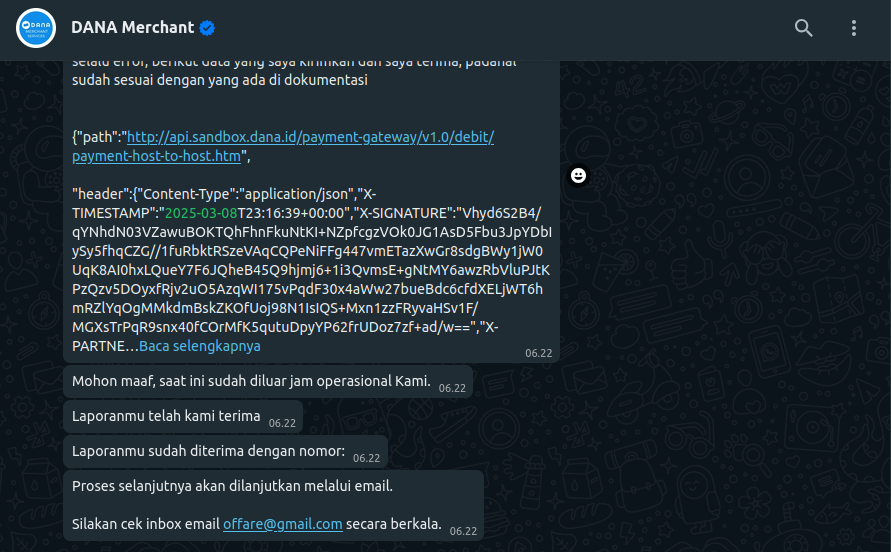
Task: Select the "Laporanmu sudah diterima dengan nomor" message
Action: pyautogui.click(x=208, y=451)
